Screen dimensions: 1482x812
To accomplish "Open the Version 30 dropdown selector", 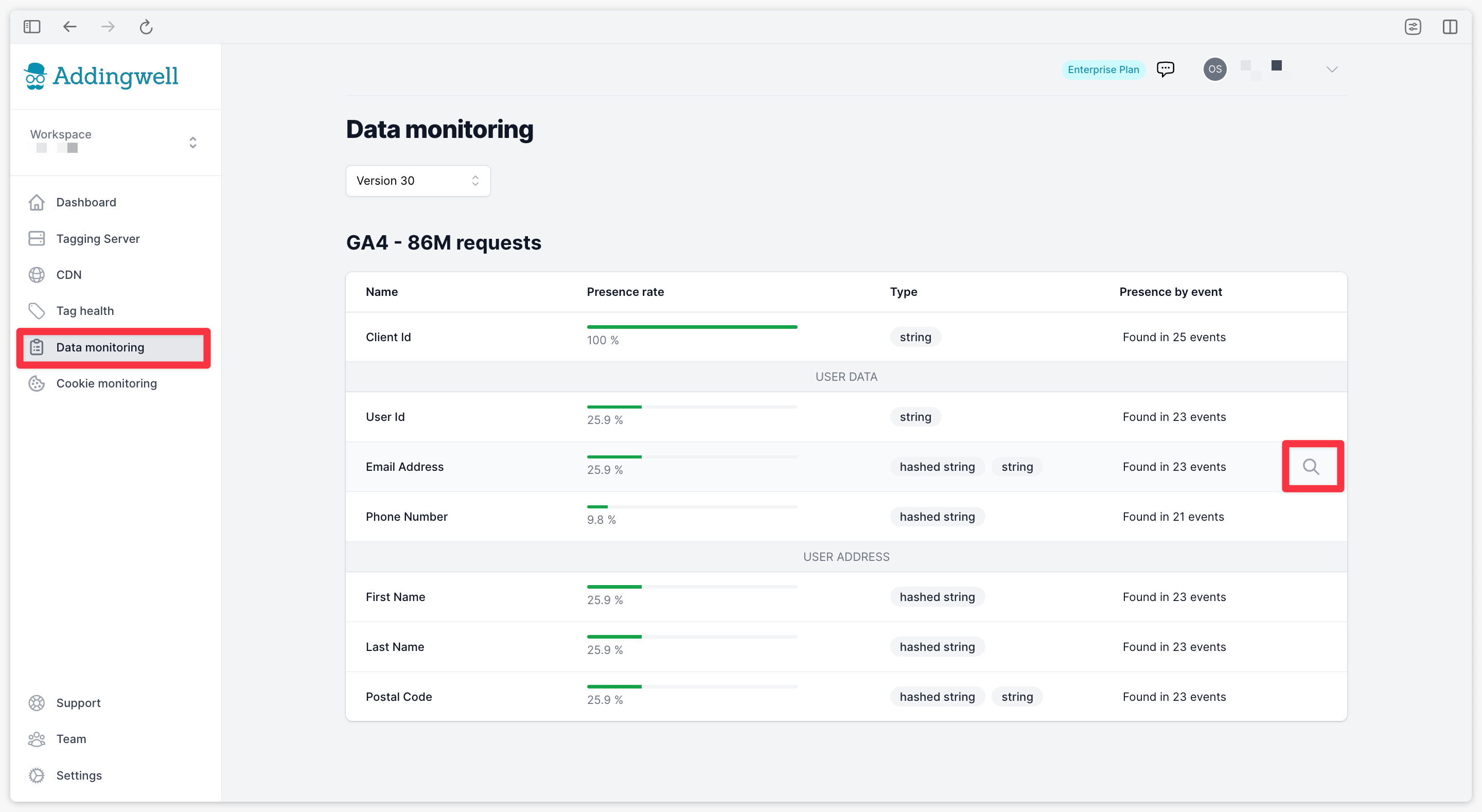I will point(417,180).
